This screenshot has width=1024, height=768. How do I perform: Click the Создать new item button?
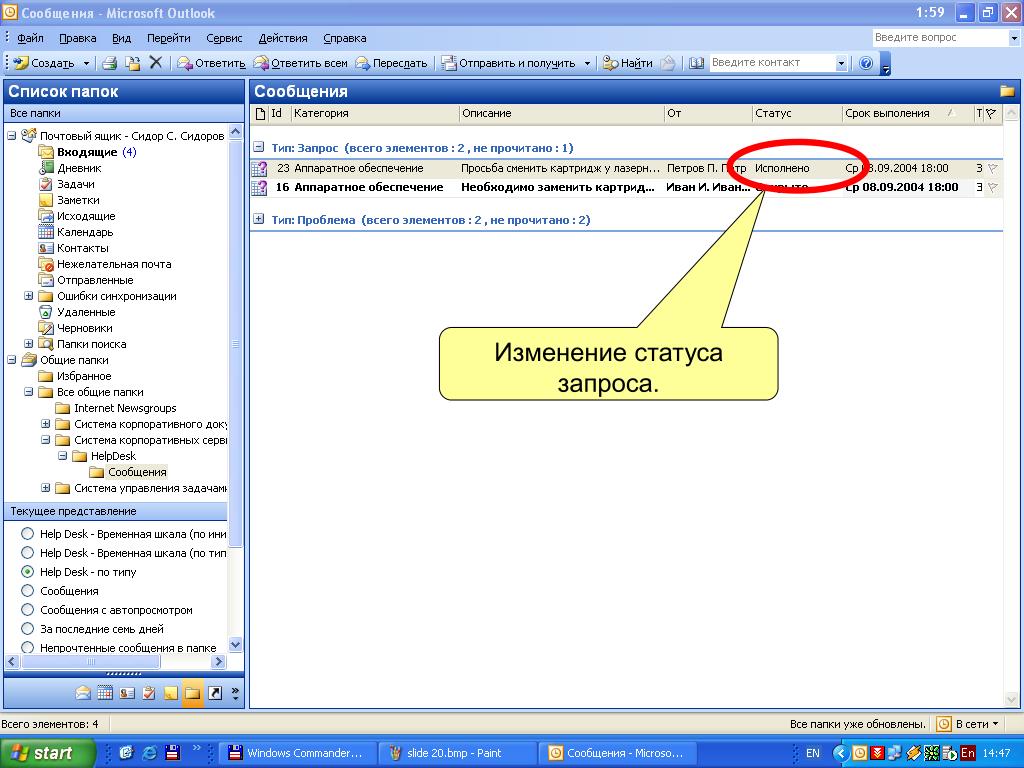[45, 63]
